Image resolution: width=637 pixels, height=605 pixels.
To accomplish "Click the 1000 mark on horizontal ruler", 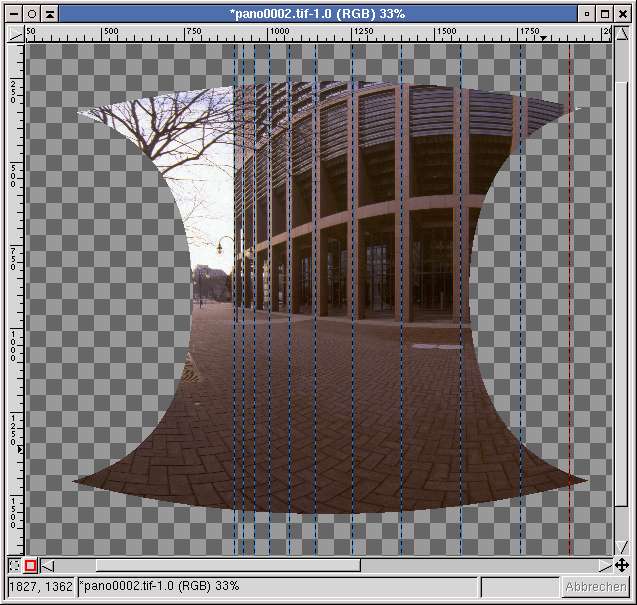I will pos(280,31).
